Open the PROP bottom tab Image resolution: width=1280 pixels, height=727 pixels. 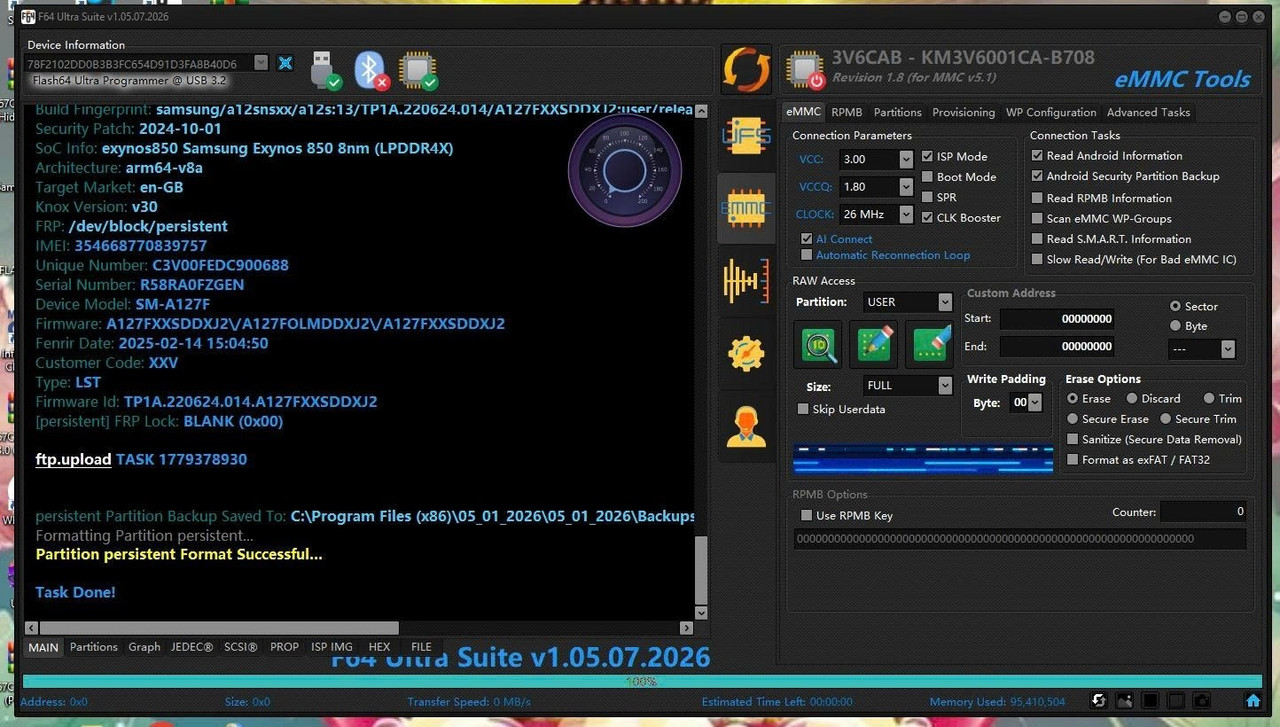coord(284,647)
